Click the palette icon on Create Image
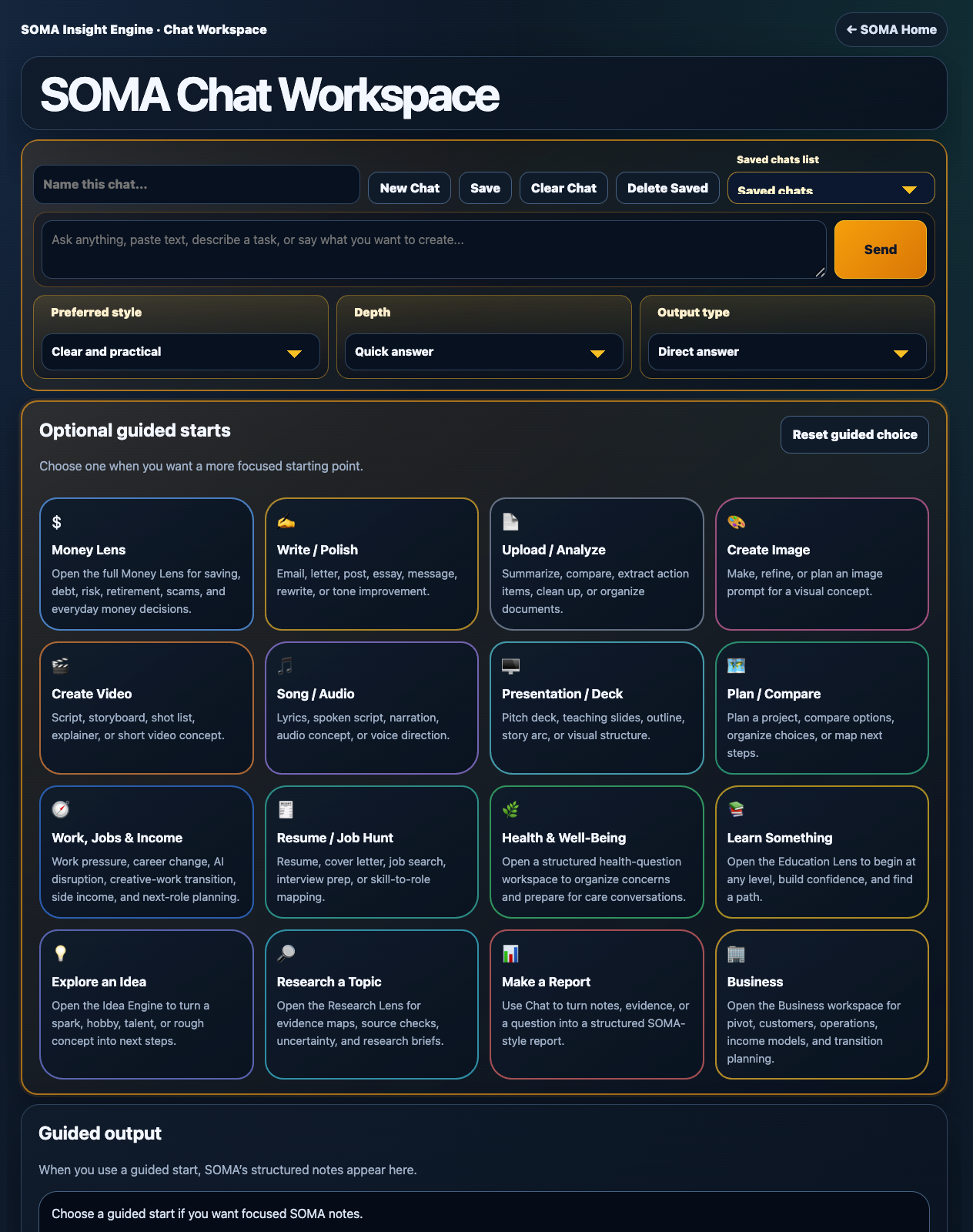The image size is (973, 1232). tap(736, 522)
